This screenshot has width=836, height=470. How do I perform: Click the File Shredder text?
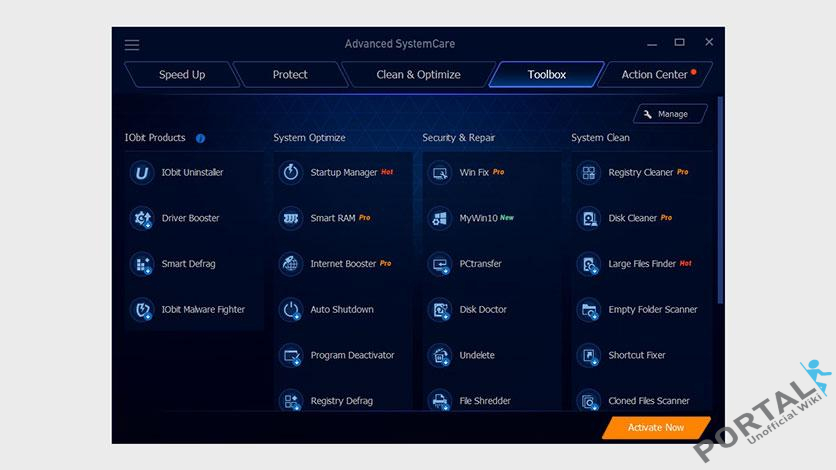coord(485,401)
